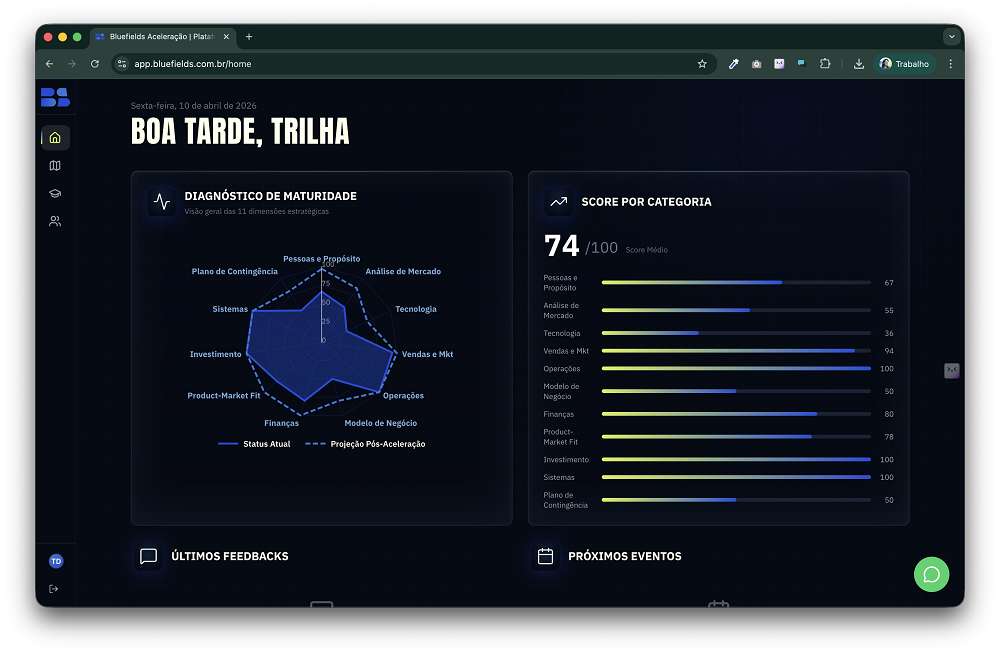Open the browser extensions puzzle icon
This screenshot has height=654, width=1000.
coord(825,64)
